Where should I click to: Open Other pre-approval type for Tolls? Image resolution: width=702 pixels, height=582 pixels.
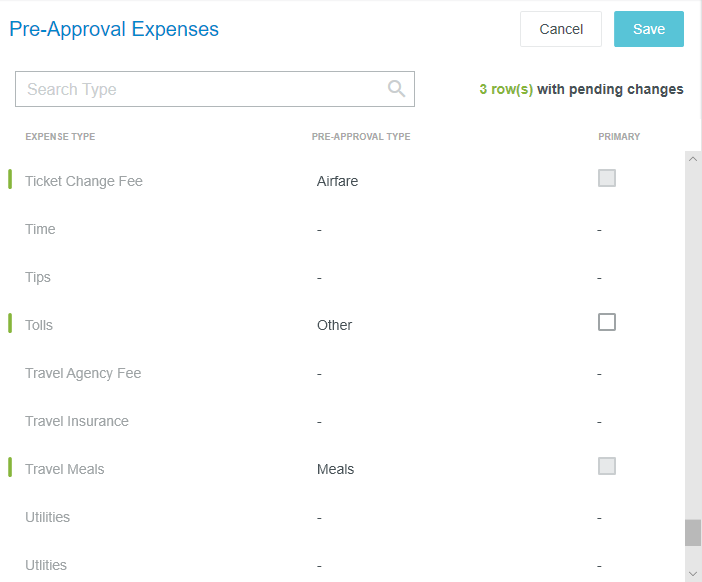click(334, 325)
